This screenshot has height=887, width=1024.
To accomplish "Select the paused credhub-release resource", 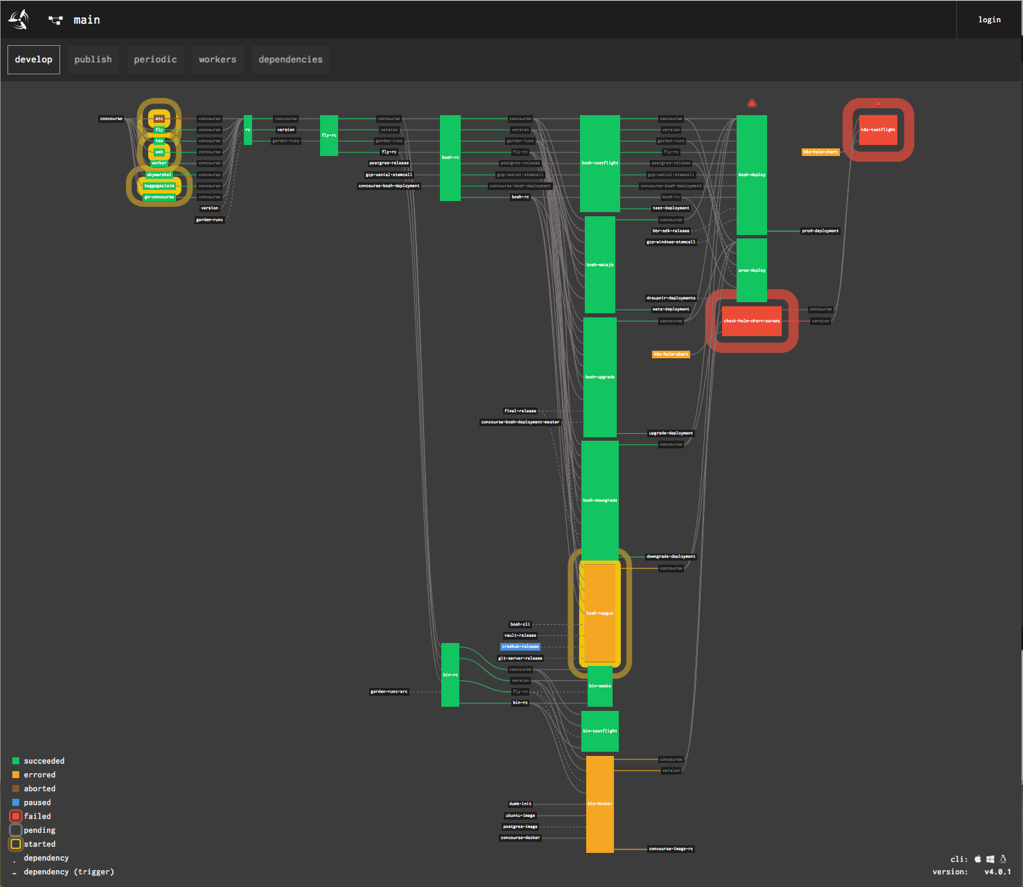I will coord(520,646).
